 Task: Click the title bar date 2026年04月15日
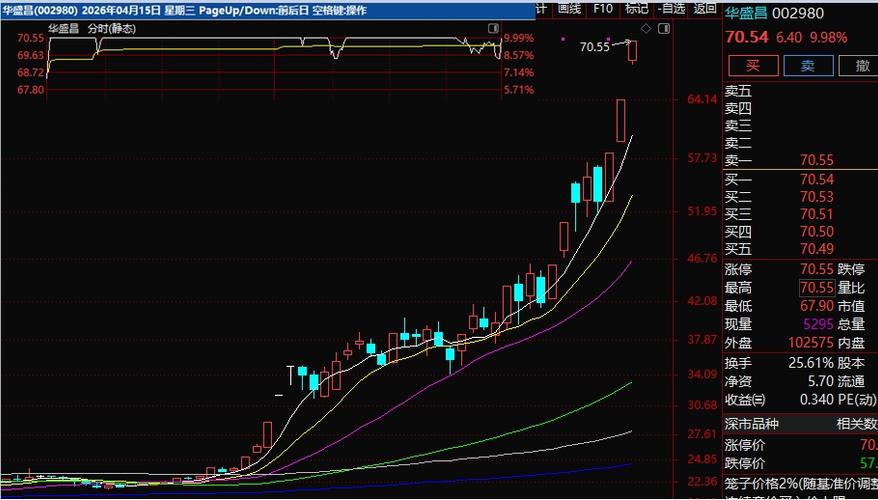point(121,10)
